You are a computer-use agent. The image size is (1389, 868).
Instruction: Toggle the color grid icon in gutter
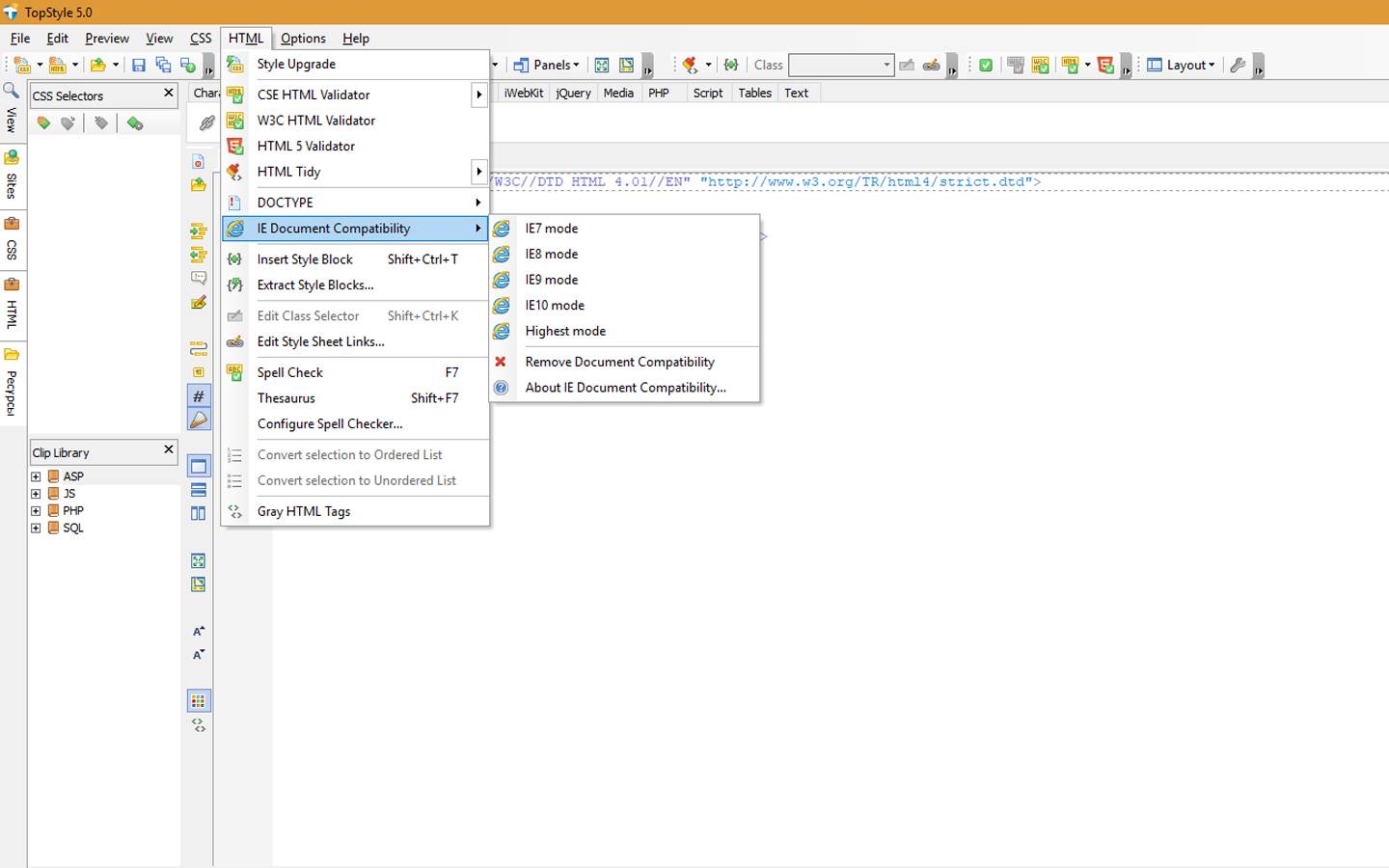point(199,701)
